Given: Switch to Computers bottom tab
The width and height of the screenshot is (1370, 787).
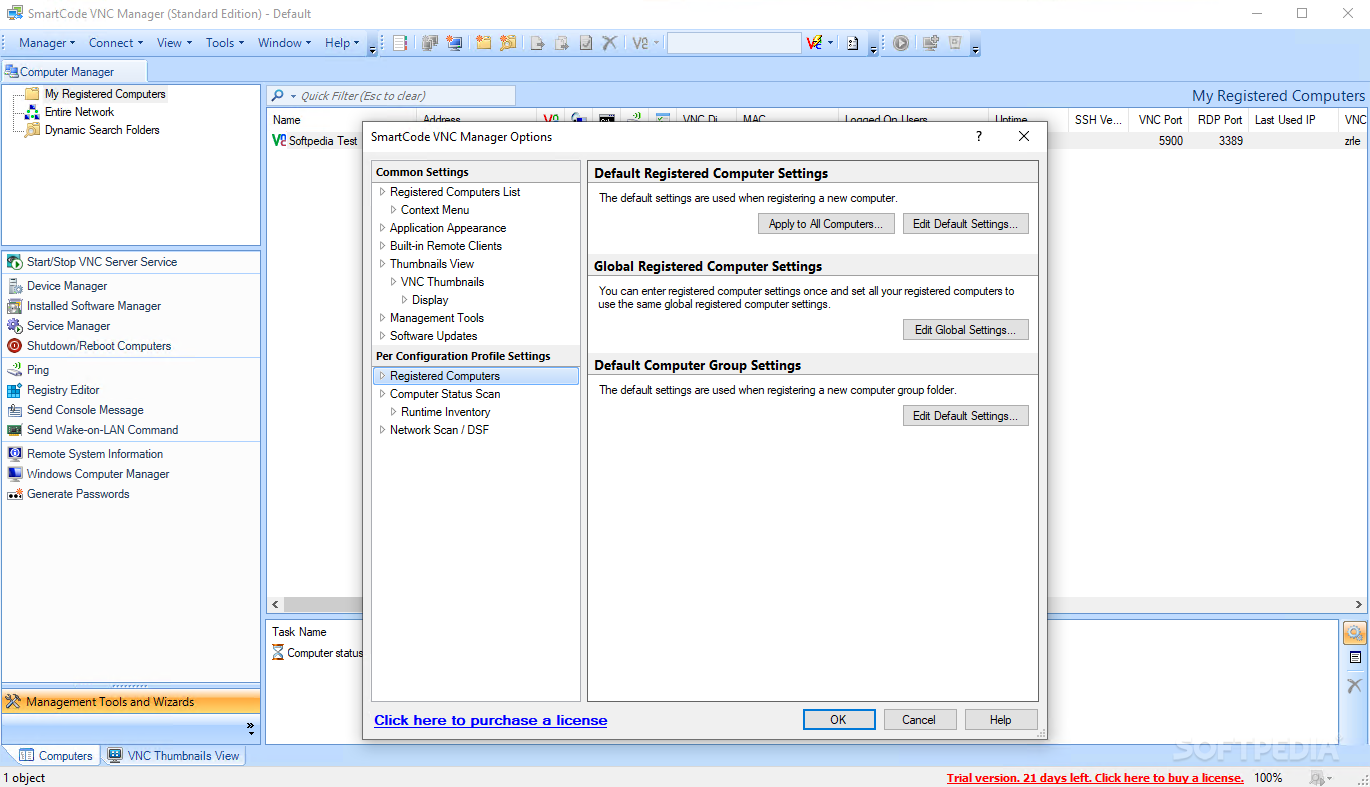Looking at the screenshot, I should [56, 756].
